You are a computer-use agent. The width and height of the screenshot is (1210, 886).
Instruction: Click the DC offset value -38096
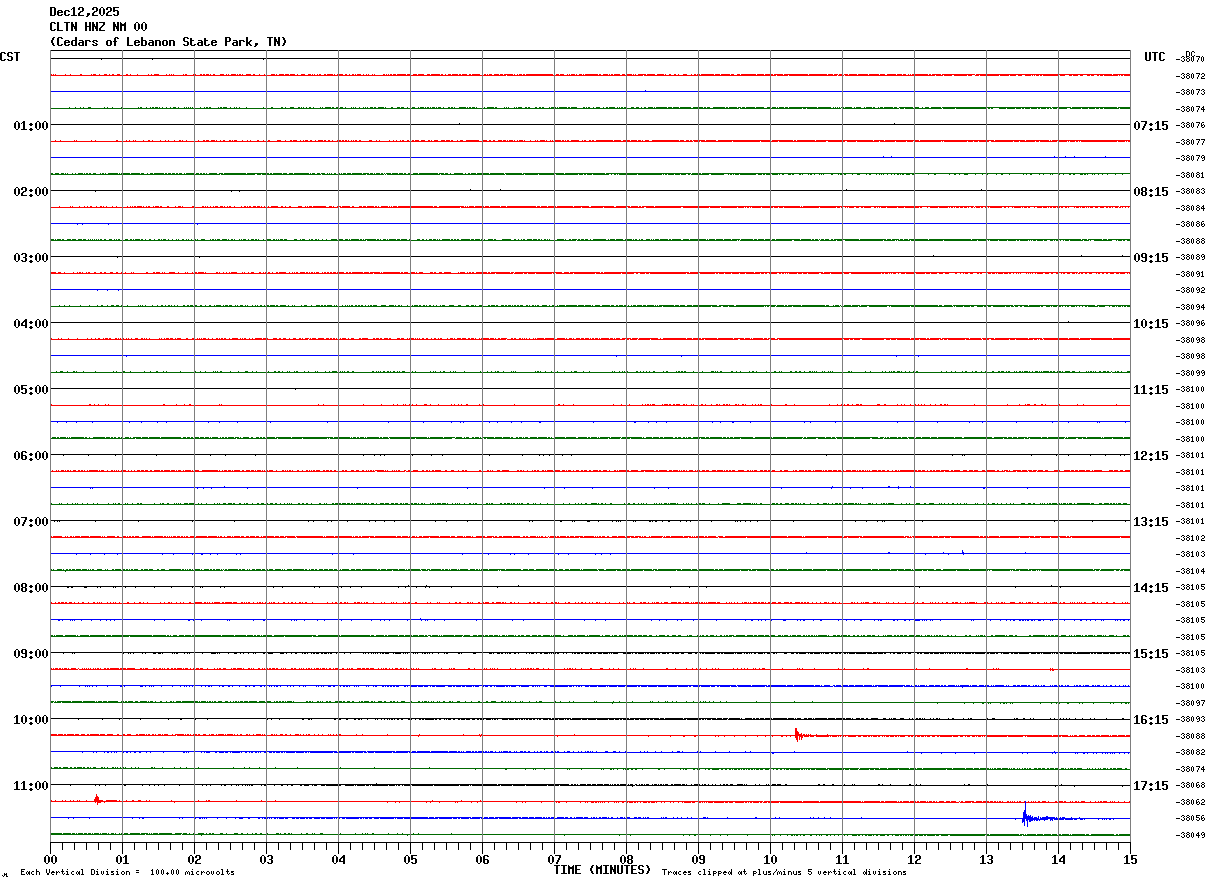click(x=1191, y=323)
